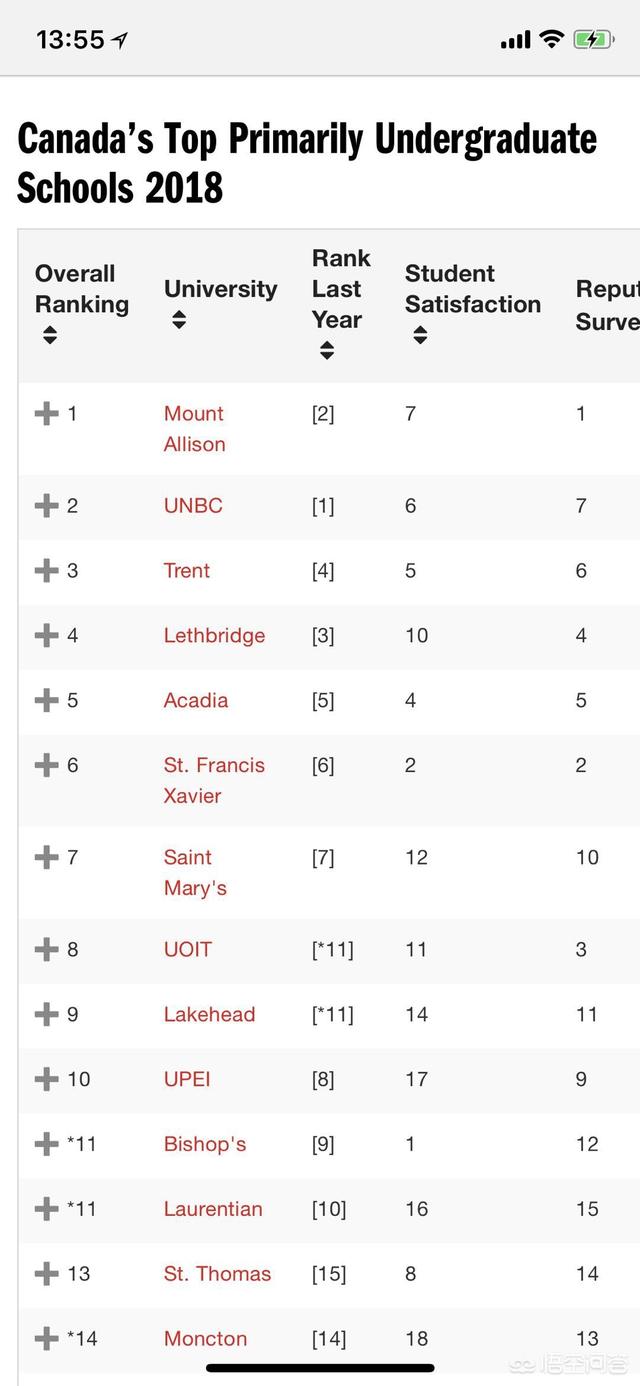Expand the UNBC row details
The width and height of the screenshot is (640, 1386).
pos(46,506)
